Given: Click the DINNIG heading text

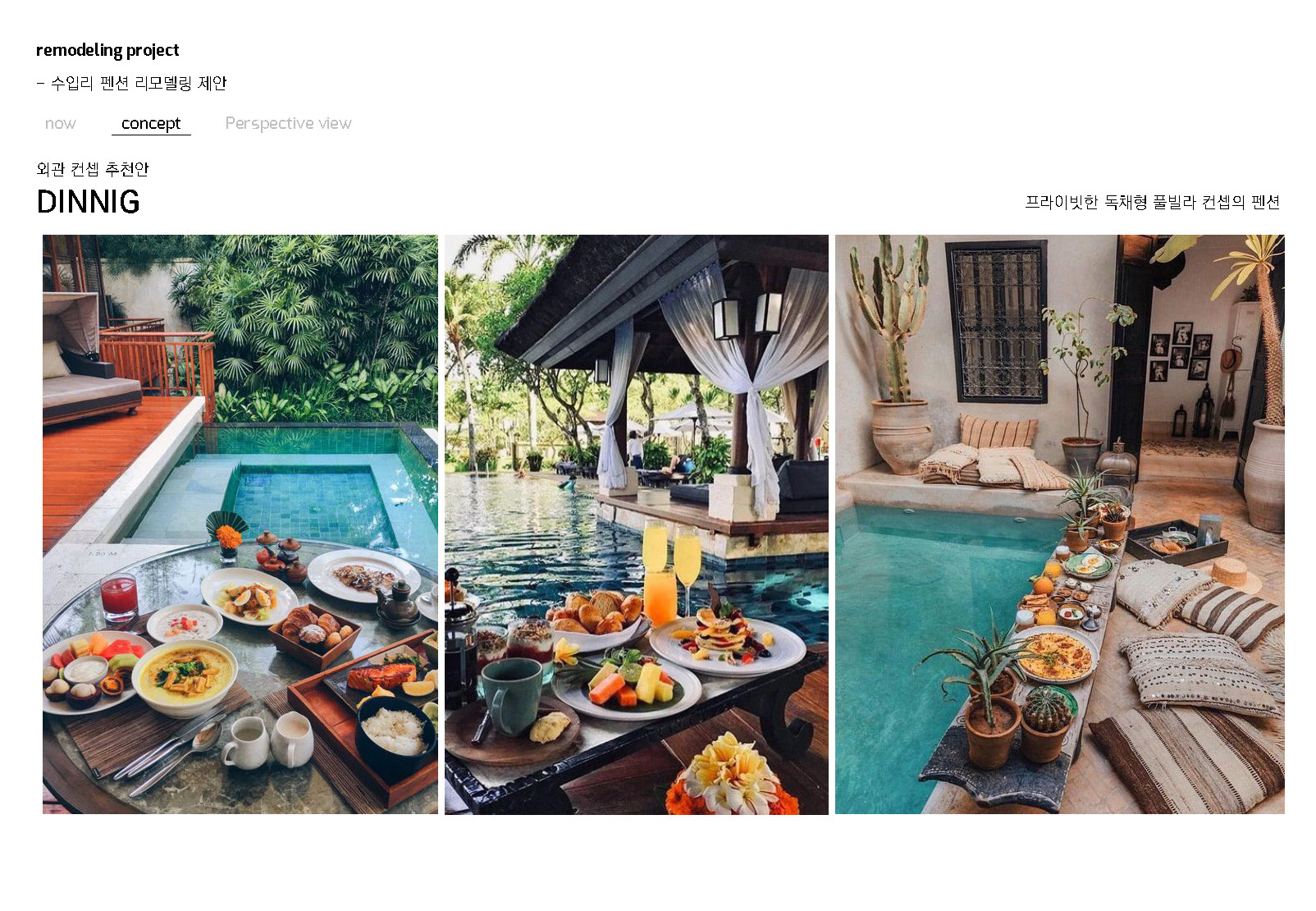Looking at the screenshot, I should click(89, 202).
